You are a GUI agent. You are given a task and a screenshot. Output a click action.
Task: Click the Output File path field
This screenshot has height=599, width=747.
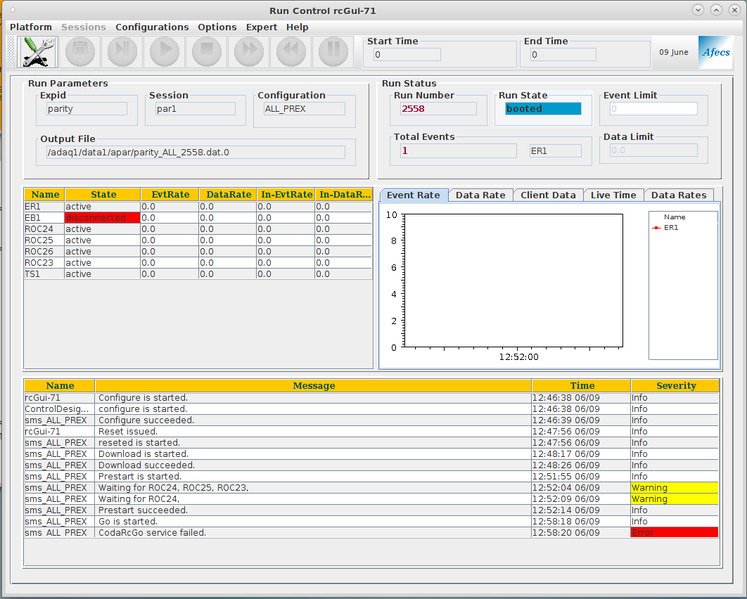[x=195, y=152]
